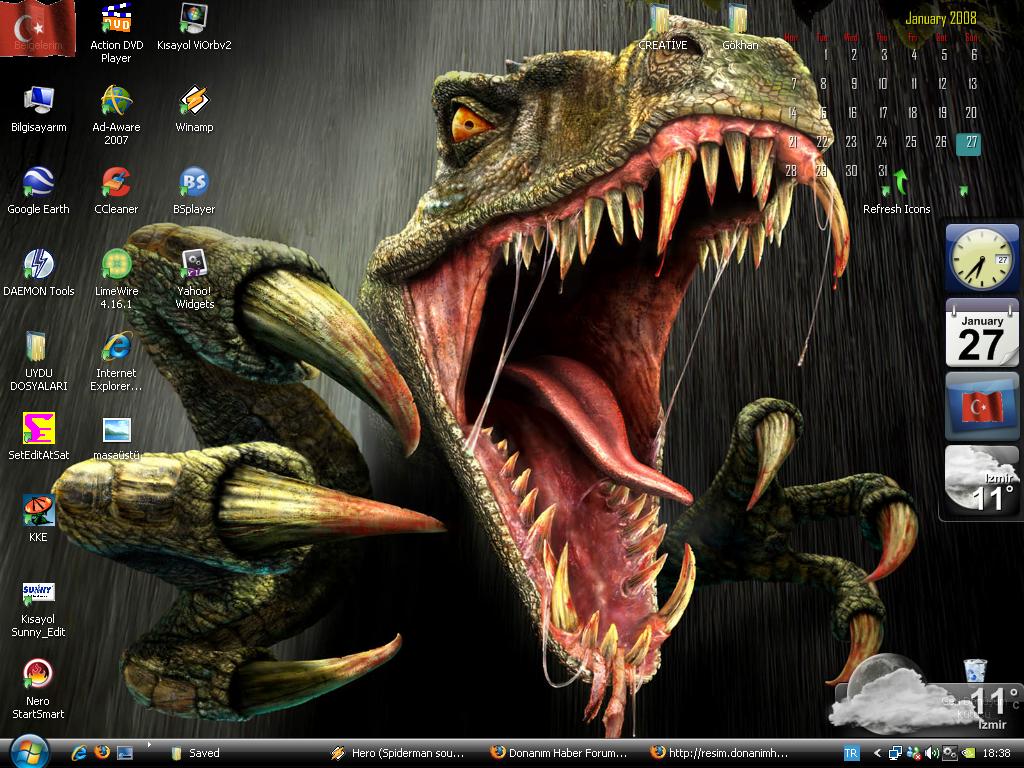Open network connection tray icon

point(895,753)
